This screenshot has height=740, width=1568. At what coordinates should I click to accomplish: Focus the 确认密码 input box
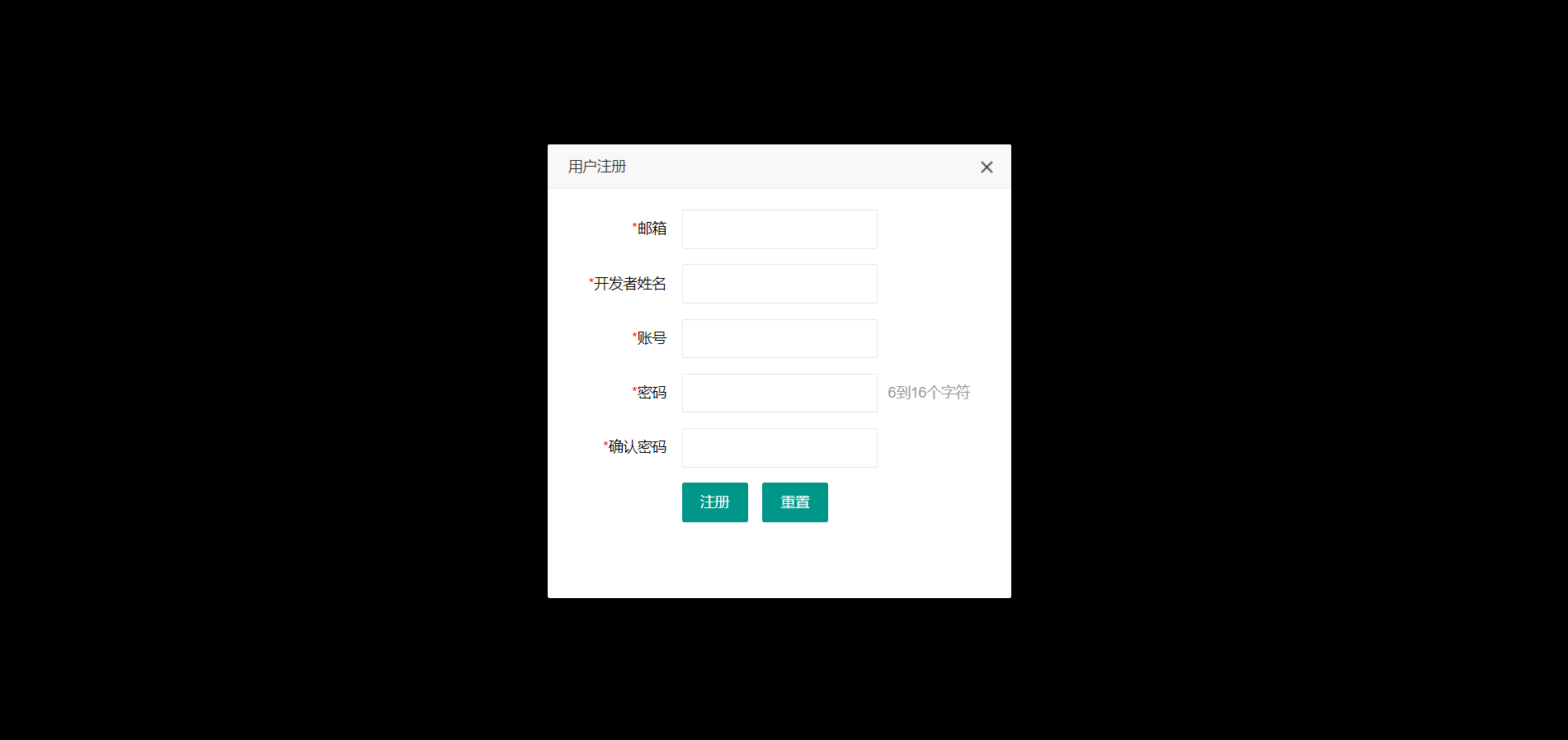(x=779, y=448)
